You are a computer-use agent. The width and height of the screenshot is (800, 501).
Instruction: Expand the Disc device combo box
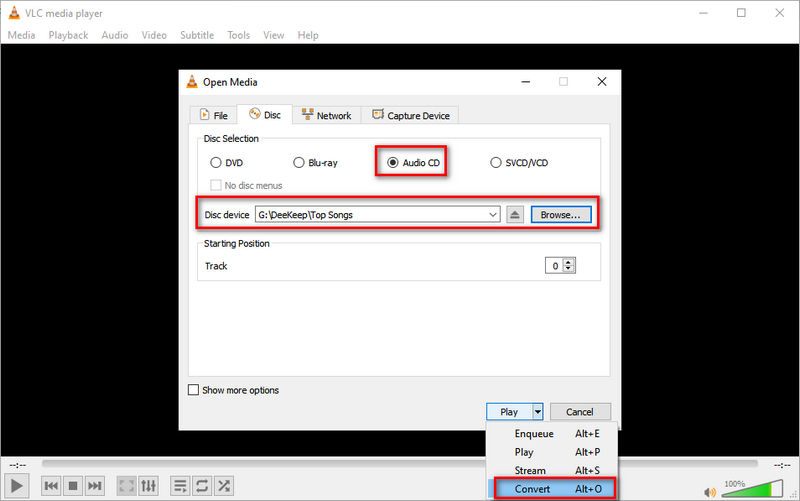[493, 215]
